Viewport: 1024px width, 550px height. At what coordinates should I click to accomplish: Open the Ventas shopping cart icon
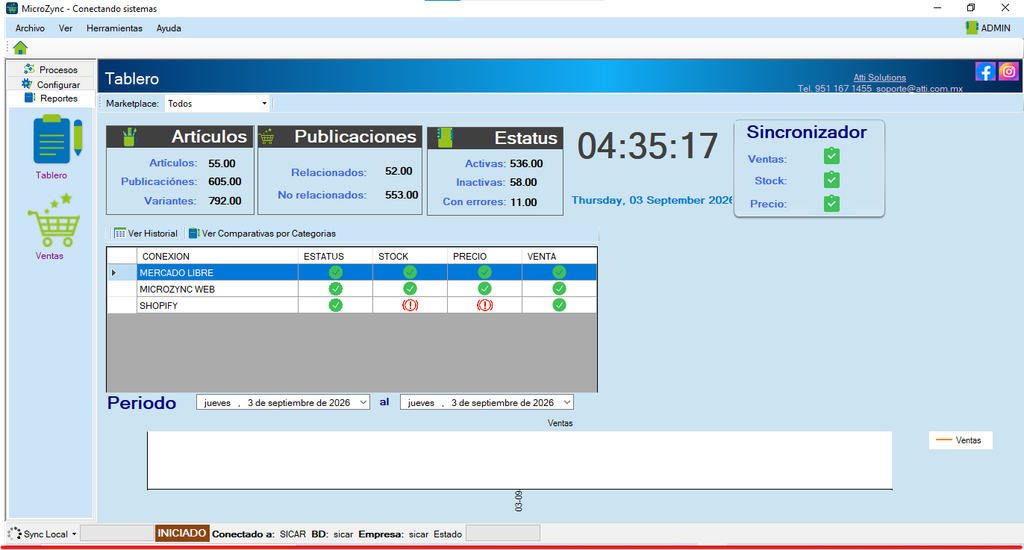click(54, 220)
